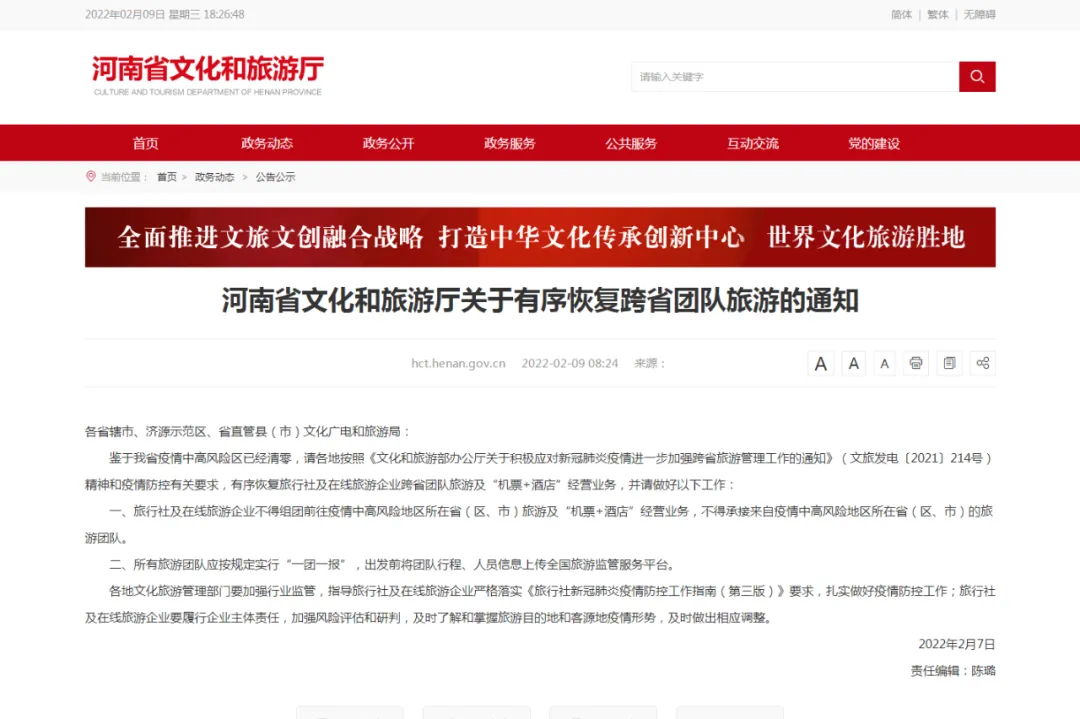The image size is (1080, 719).
Task: Switch to 简体 language link
Action: (901, 14)
